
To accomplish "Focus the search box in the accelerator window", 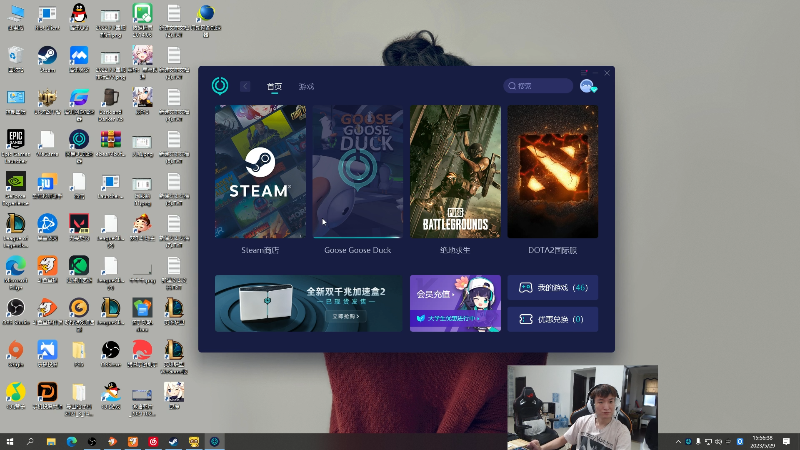I will tap(538, 86).
